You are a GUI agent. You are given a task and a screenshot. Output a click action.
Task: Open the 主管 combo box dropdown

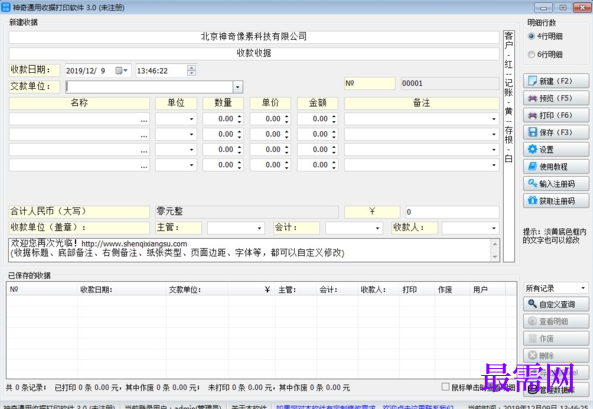point(259,228)
